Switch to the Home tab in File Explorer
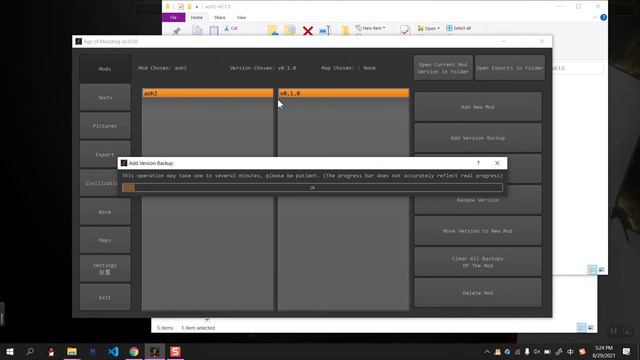The height and width of the screenshot is (360, 640). pyautogui.click(x=197, y=18)
